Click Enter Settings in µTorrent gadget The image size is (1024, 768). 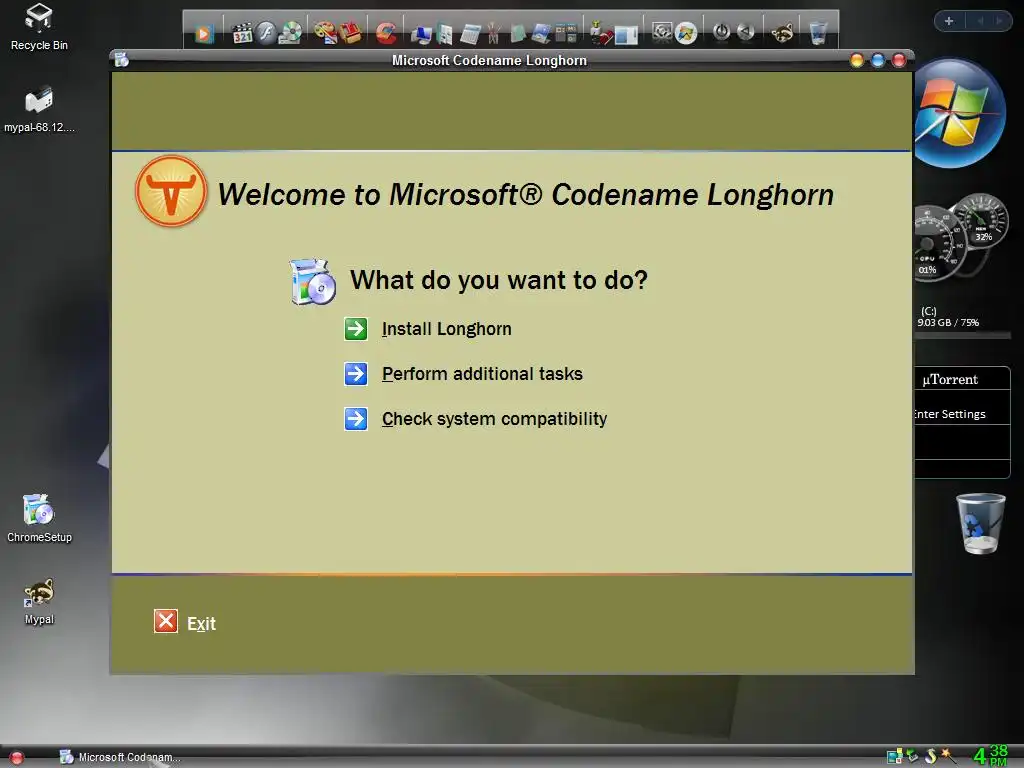(x=949, y=414)
